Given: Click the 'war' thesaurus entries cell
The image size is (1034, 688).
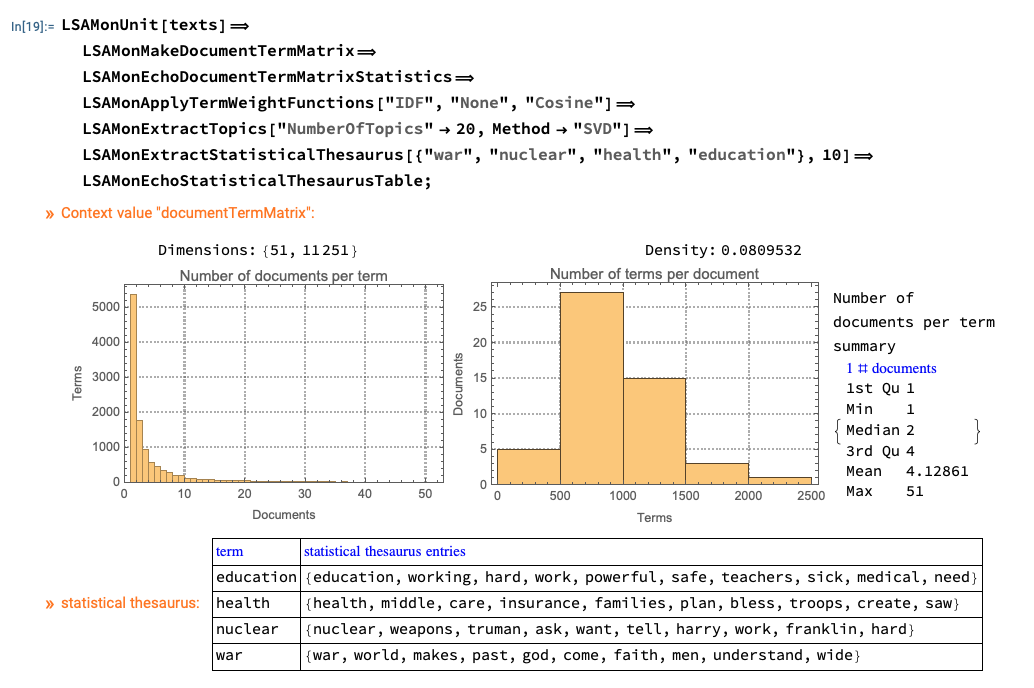Looking at the screenshot, I should 581,655.
